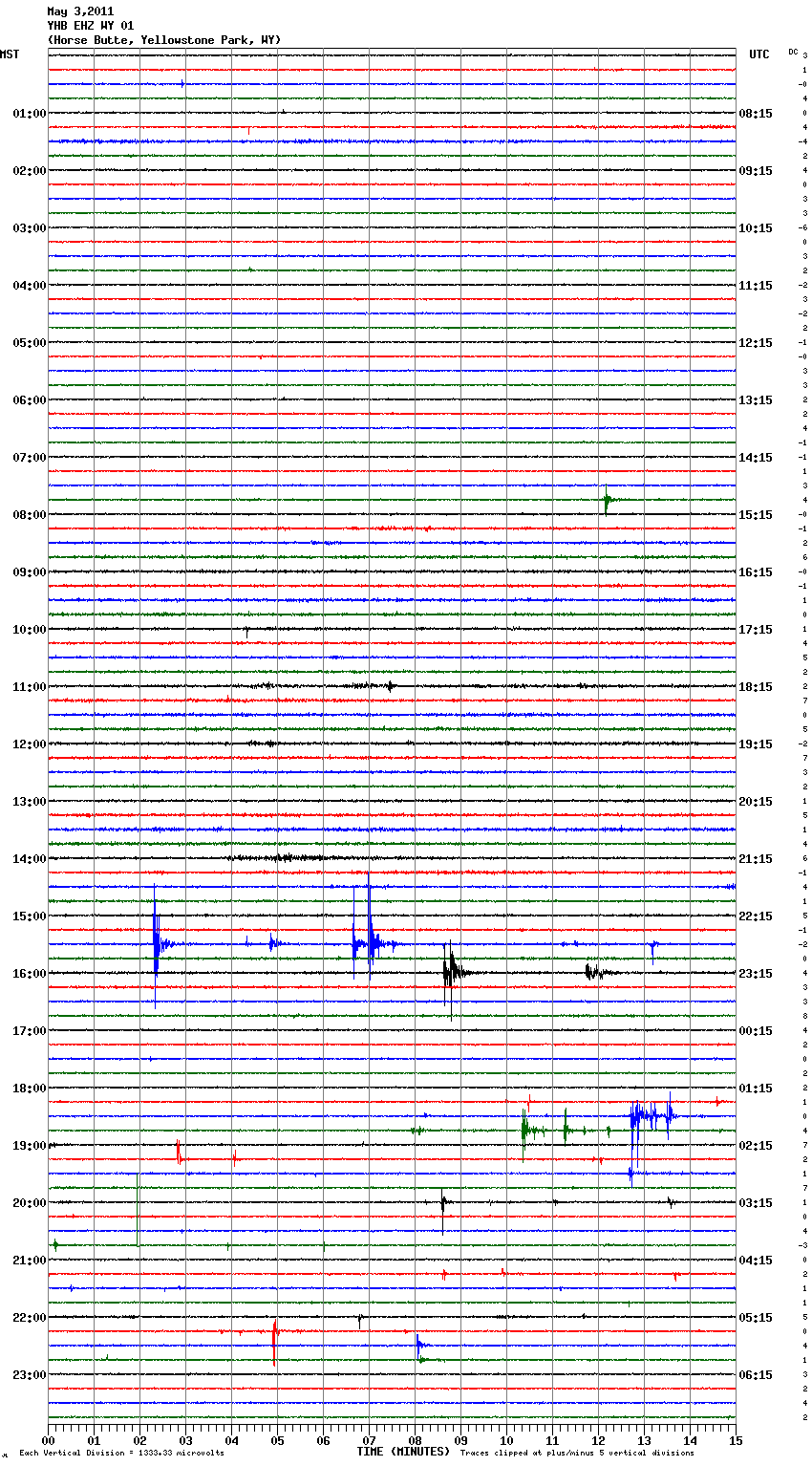
Task: Click the 15 tick on the minutes axis
Action: tap(736, 1440)
